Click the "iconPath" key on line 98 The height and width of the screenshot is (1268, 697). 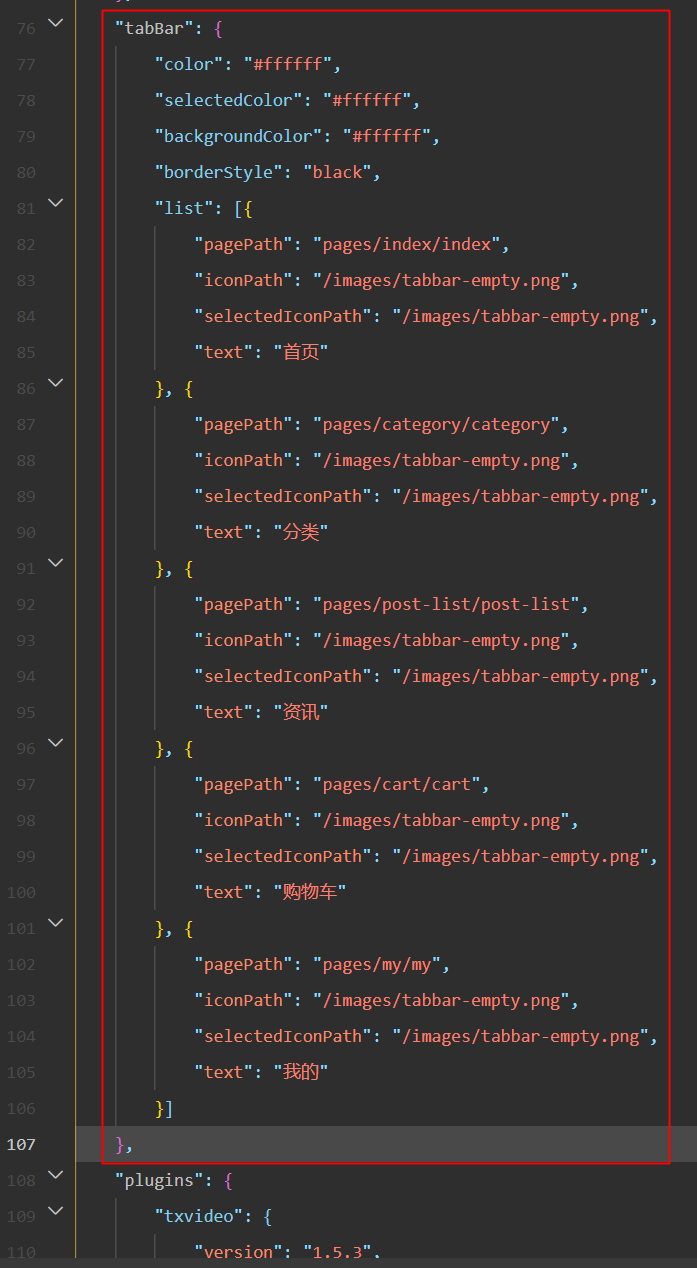click(x=243, y=820)
